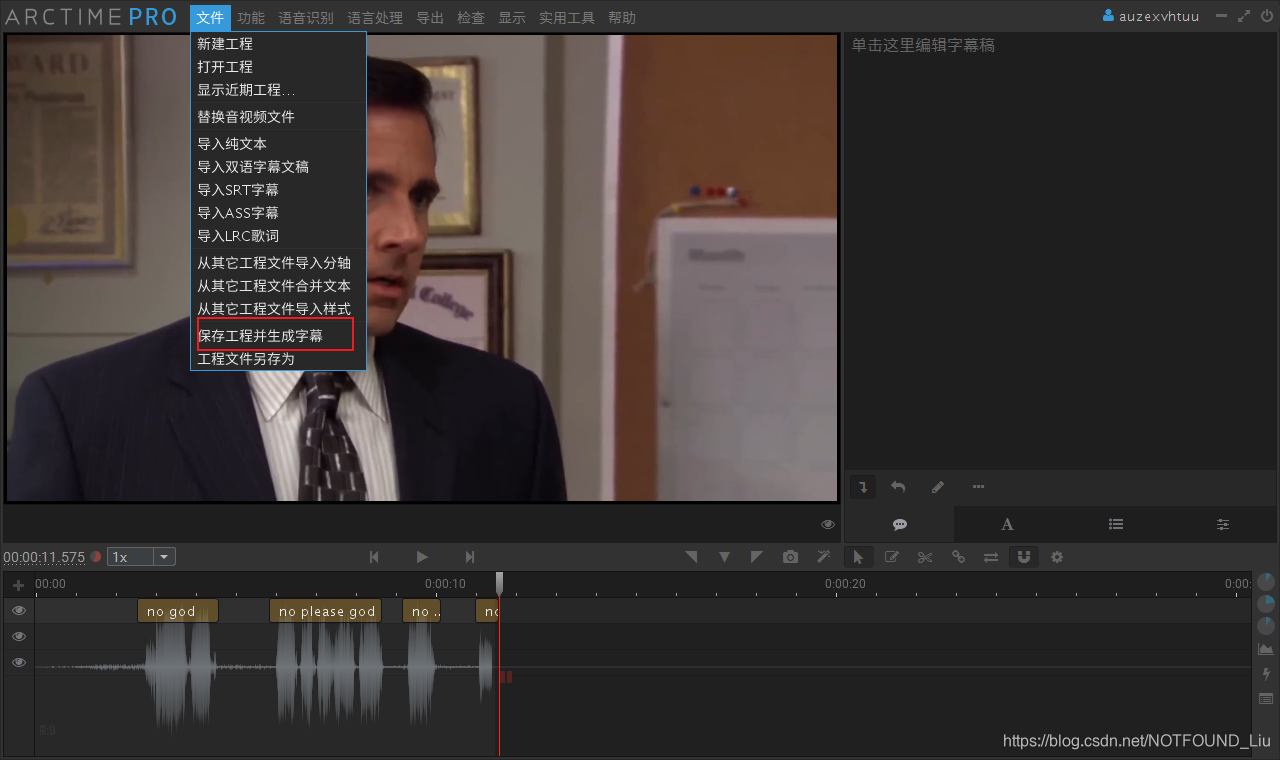Select 导入纯文本 menu entry
This screenshot has height=760, width=1280.
278,144
